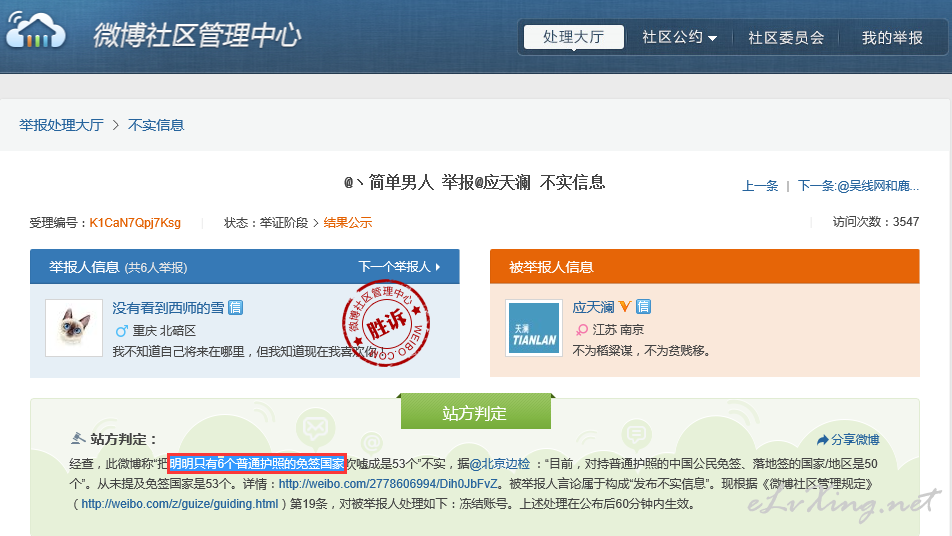Click the 访问次数：3547 counter
Image resolution: width=952 pixels, height=536 pixels.
(x=876, y=222)
